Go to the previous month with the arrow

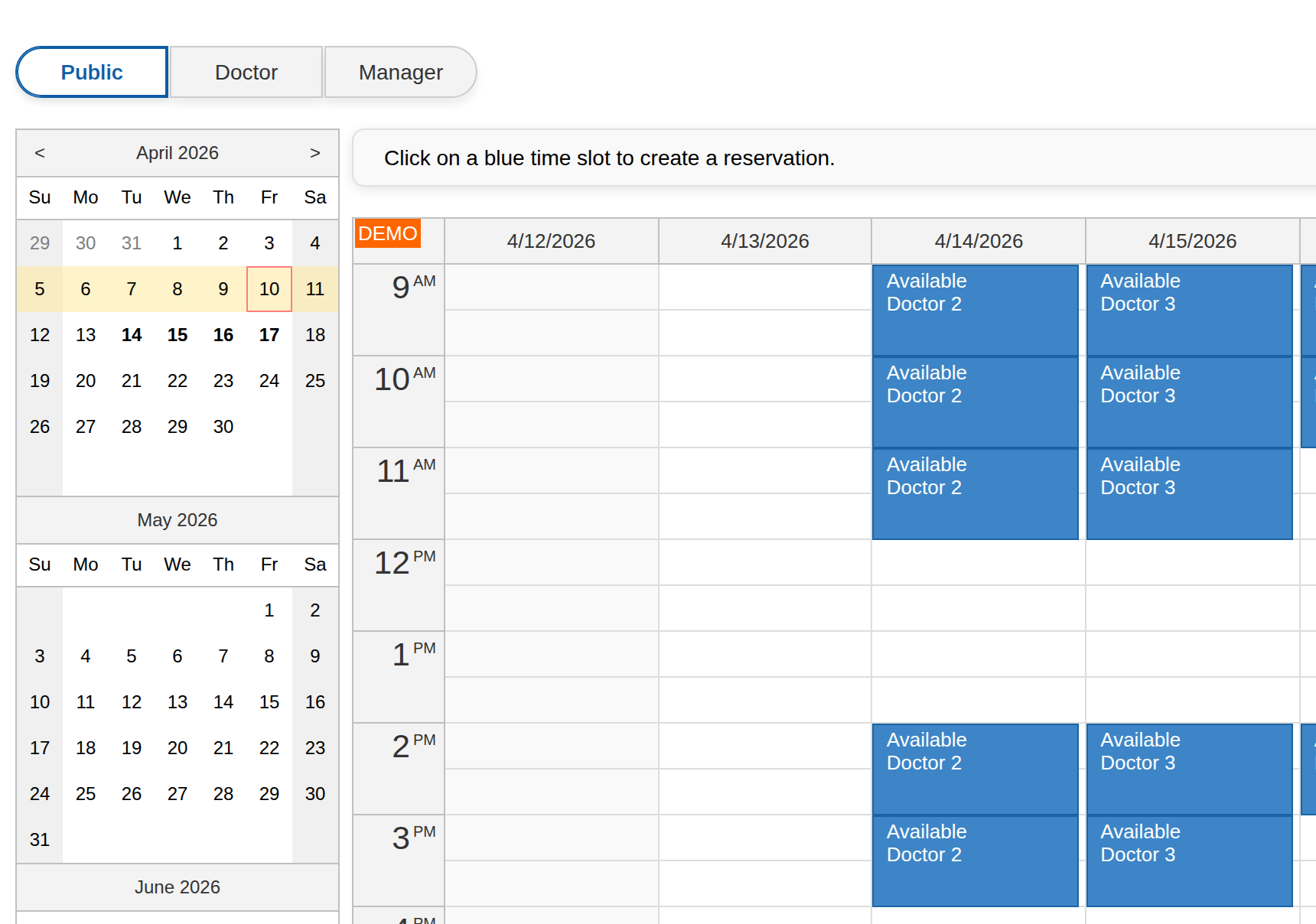[39, 152]
